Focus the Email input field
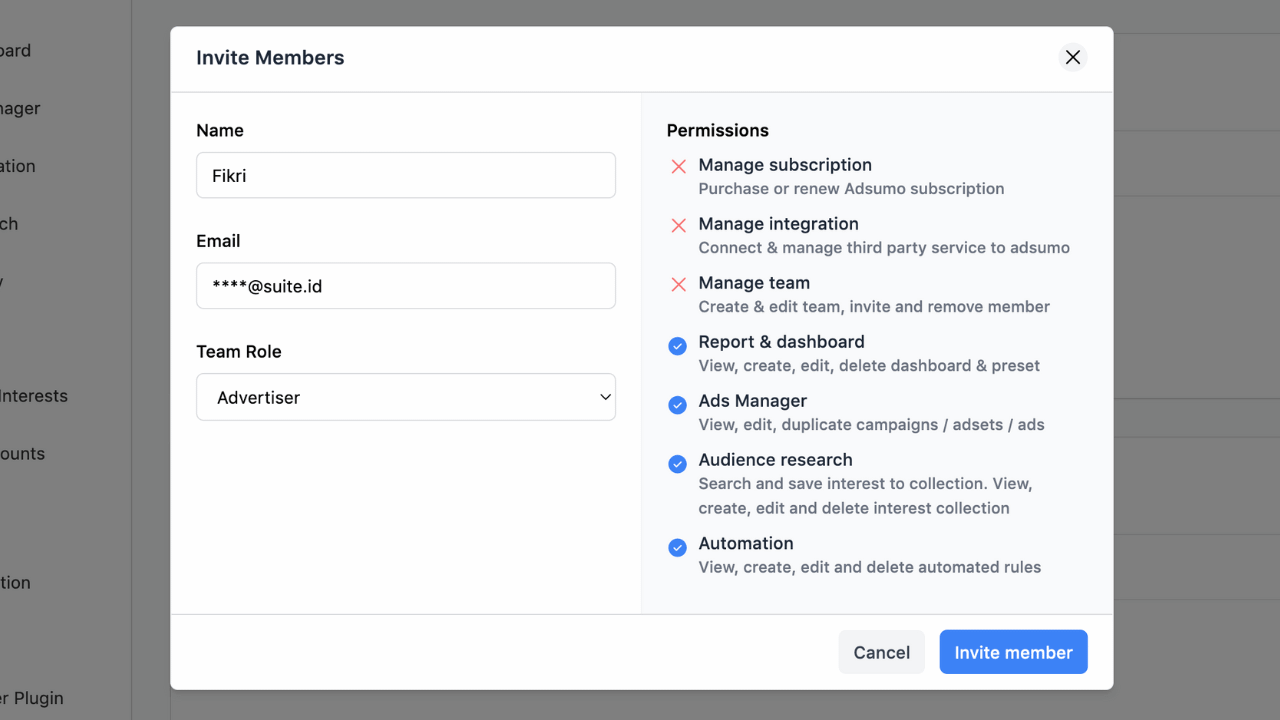Viewport: 1280px width, 720px height. pos(405,286)
